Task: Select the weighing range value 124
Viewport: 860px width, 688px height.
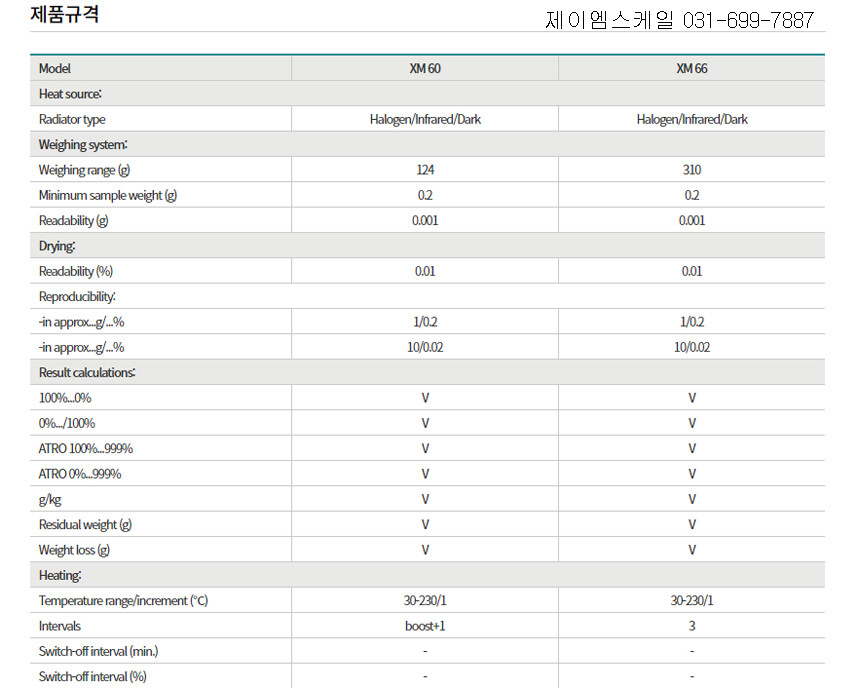Action: pyautogui.click(x=425, y=170)
